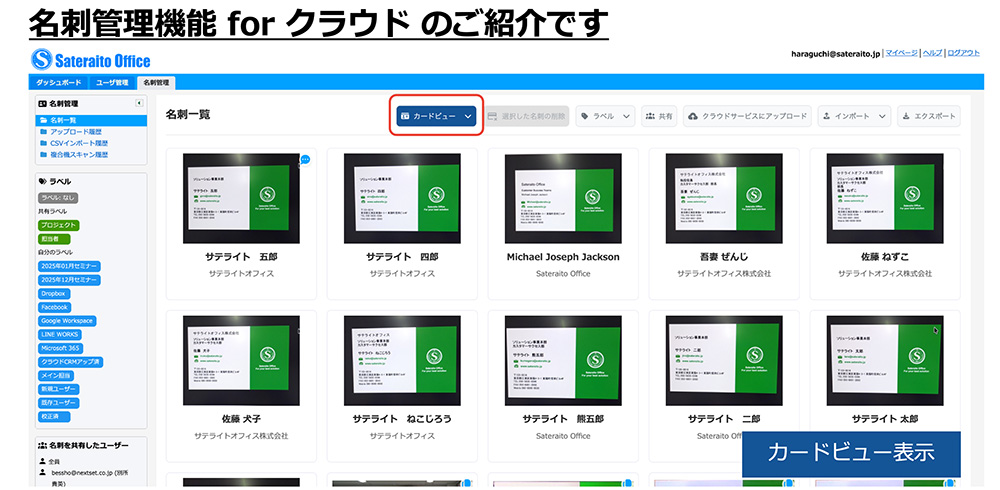Switch to the ダッシュボード tab
Screen dimensions: 1000x490
tap(60, 83)
